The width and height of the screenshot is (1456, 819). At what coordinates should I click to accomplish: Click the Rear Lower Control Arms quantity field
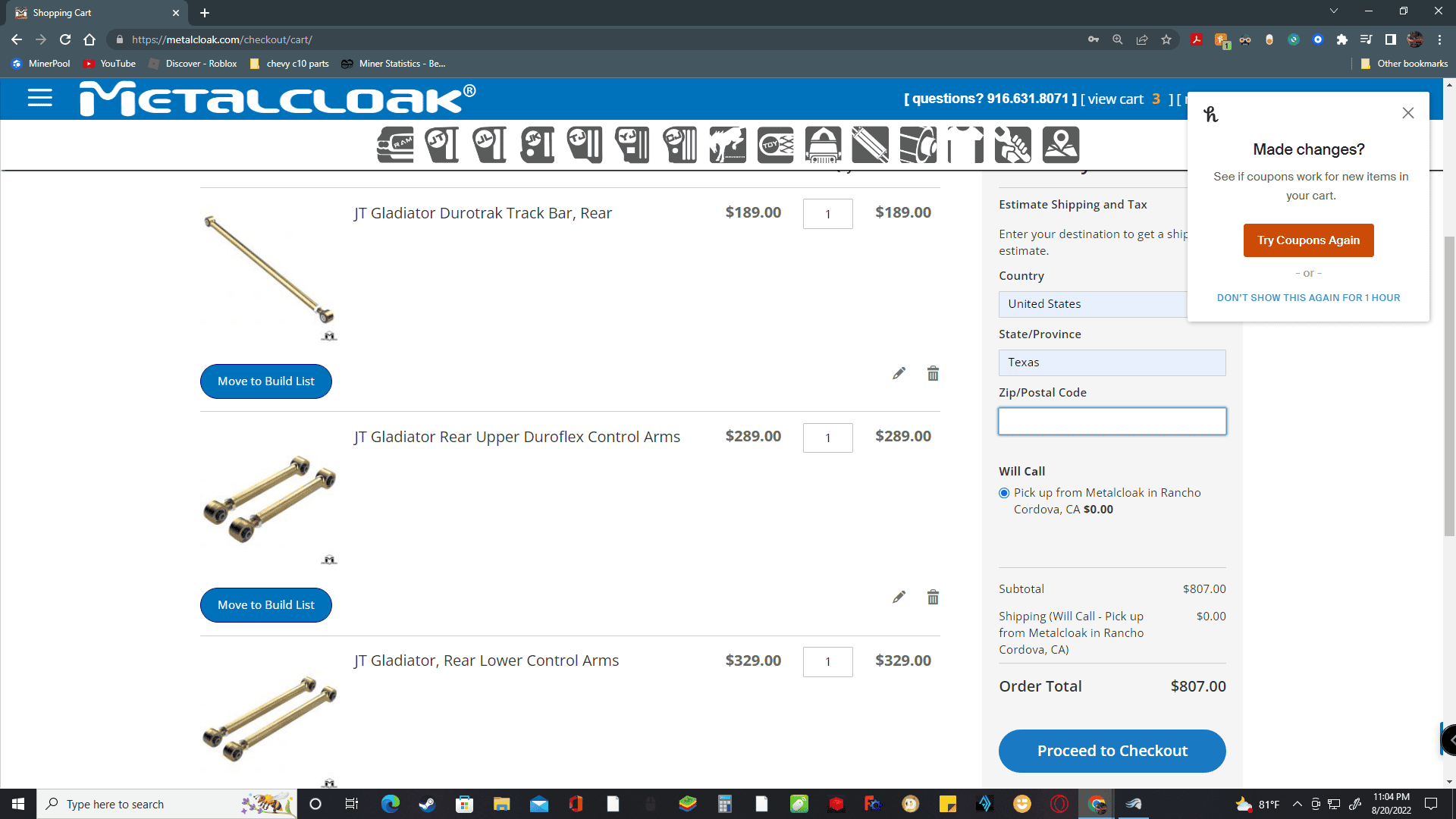click(x=827, y=662)
